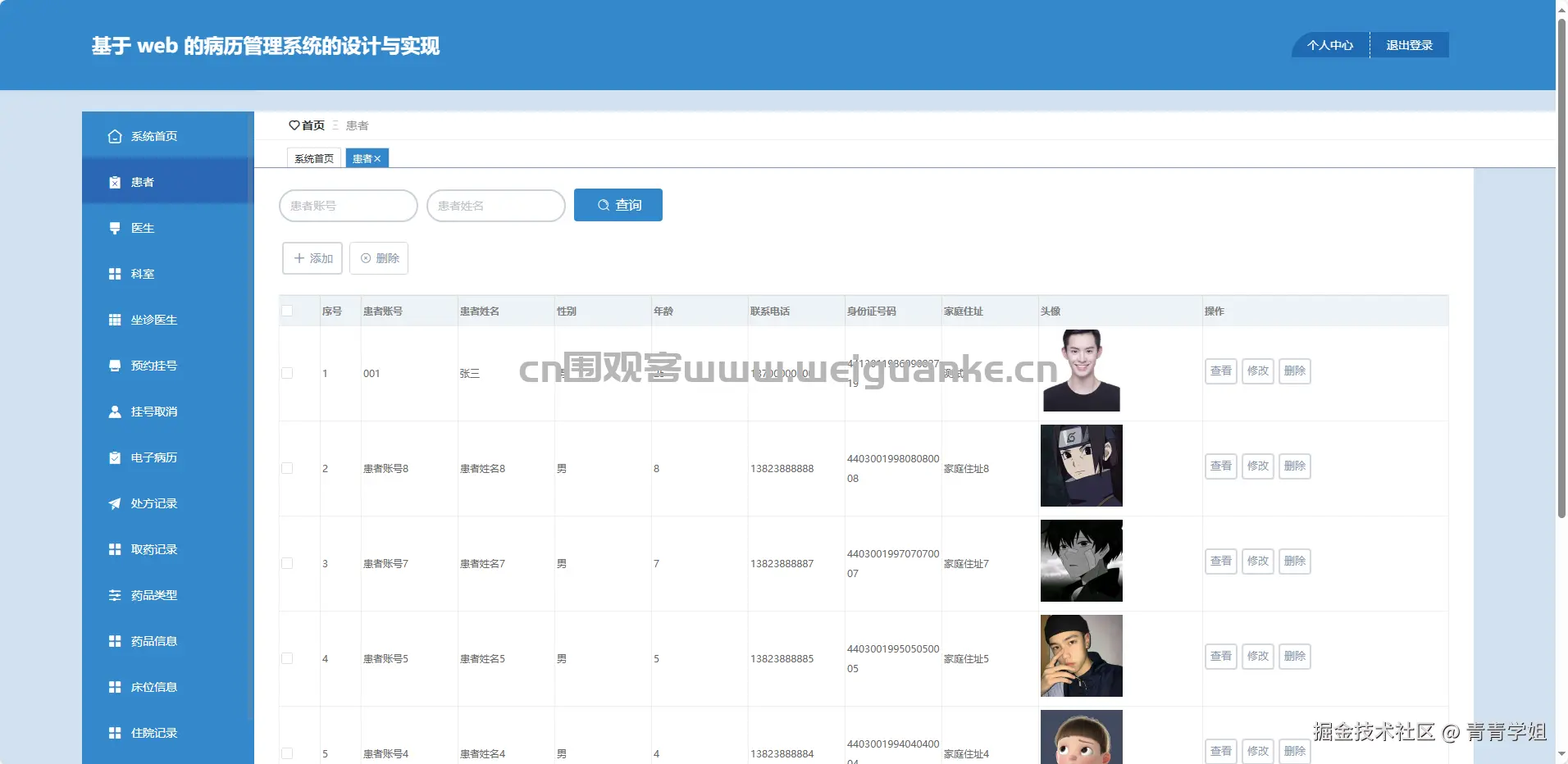Toggle the select-all checkbox in table header
Image resolution: width=1568 pixels, height=764 pixels.
(287, 311)
